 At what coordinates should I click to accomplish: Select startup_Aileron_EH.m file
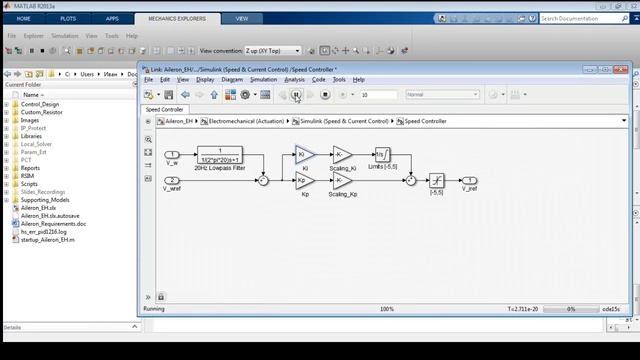click(48, 240)
